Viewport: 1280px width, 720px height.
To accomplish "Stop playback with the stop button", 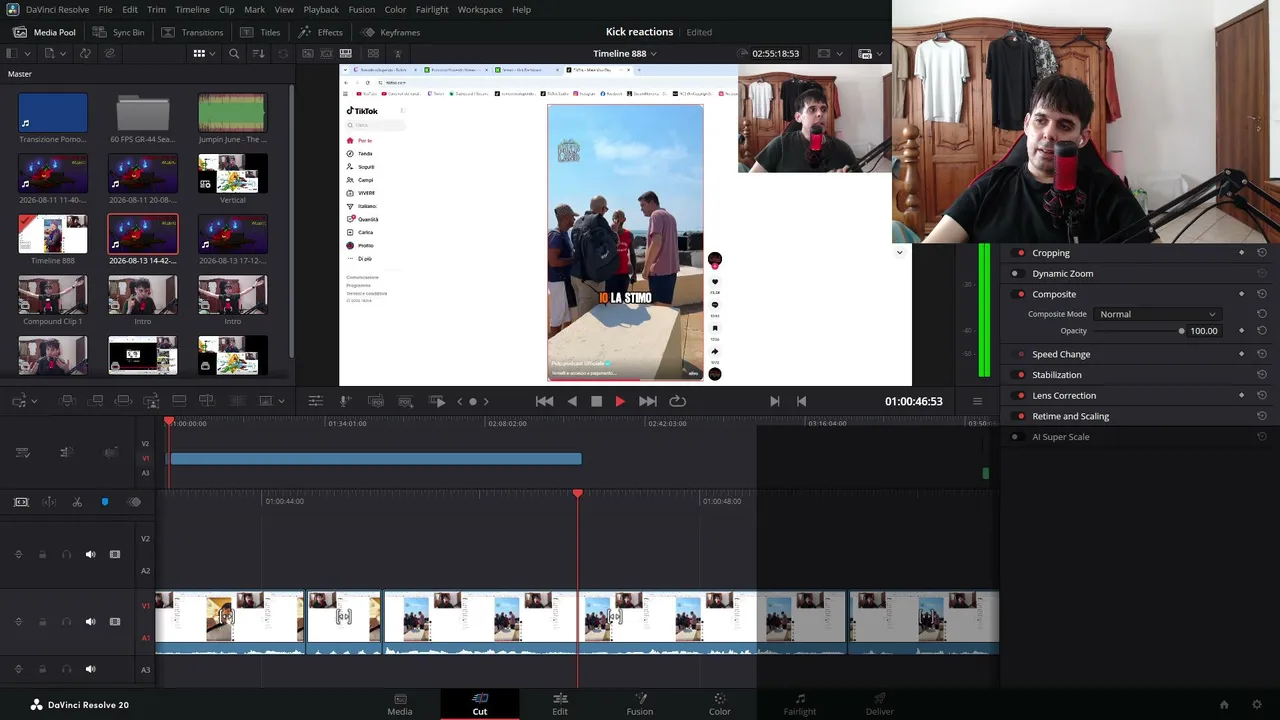I will click(596, 401).
